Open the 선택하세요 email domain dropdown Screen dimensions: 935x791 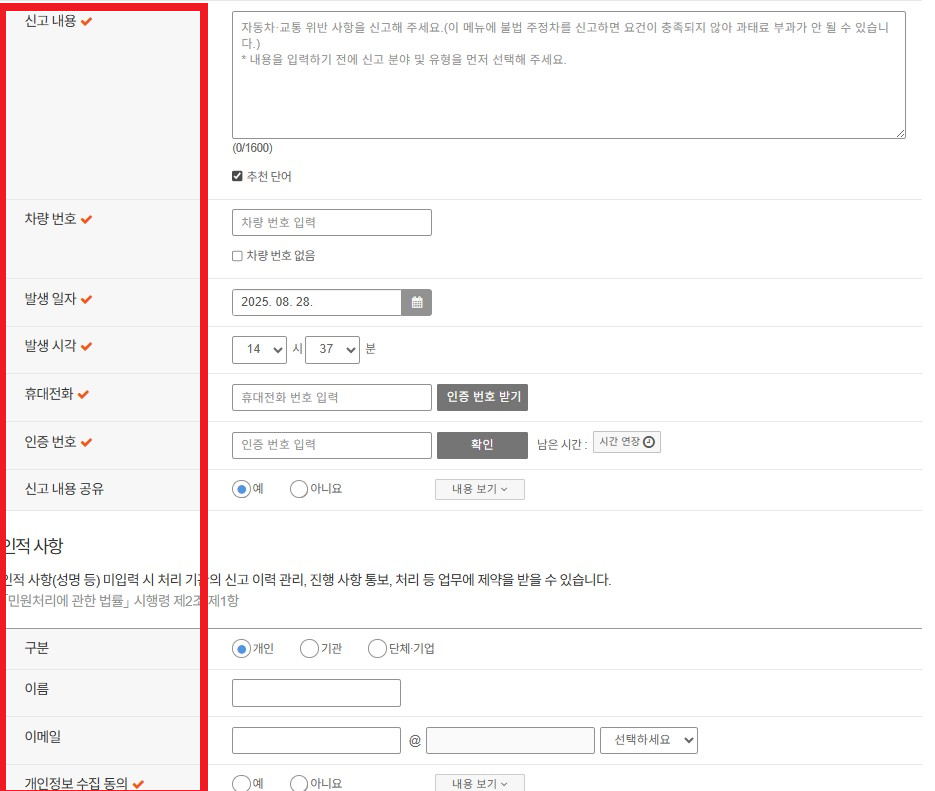point(647,740)
